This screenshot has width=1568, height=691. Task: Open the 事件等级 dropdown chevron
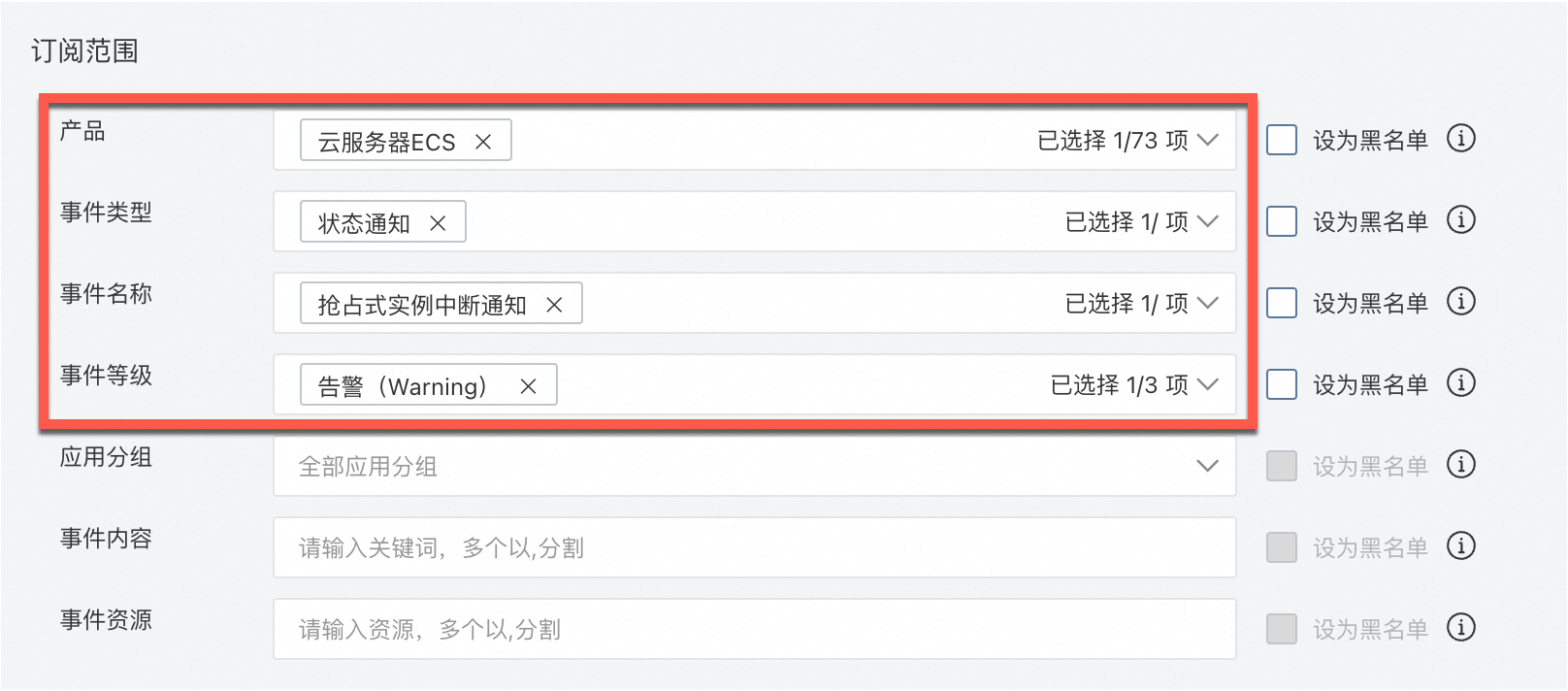click(x=1207, y=385)
